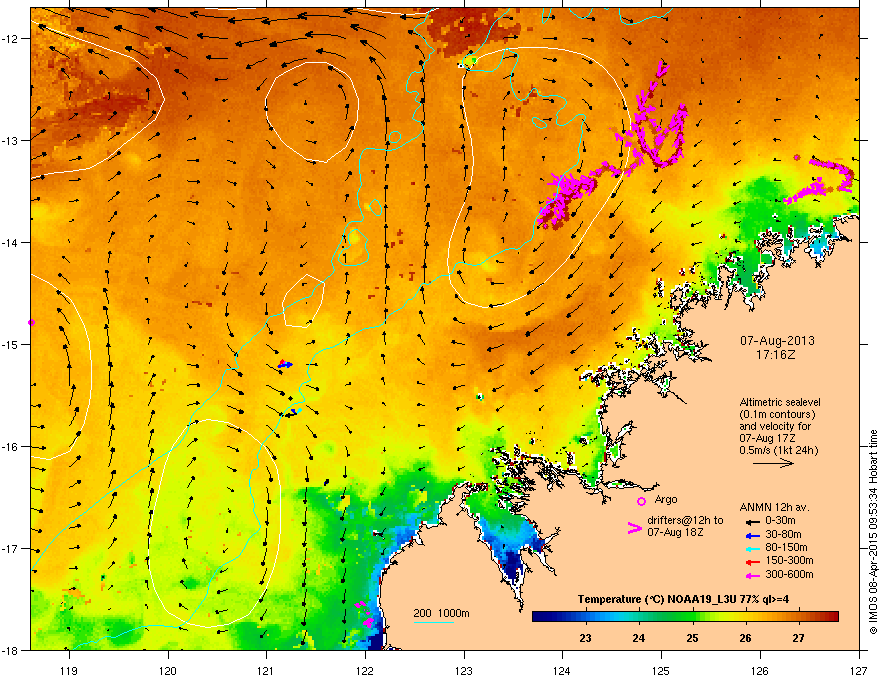The height and width of the screenshot is (680, 880).
Task: Click the colorbar tick label 25
Action: click(x=692, y=638)
